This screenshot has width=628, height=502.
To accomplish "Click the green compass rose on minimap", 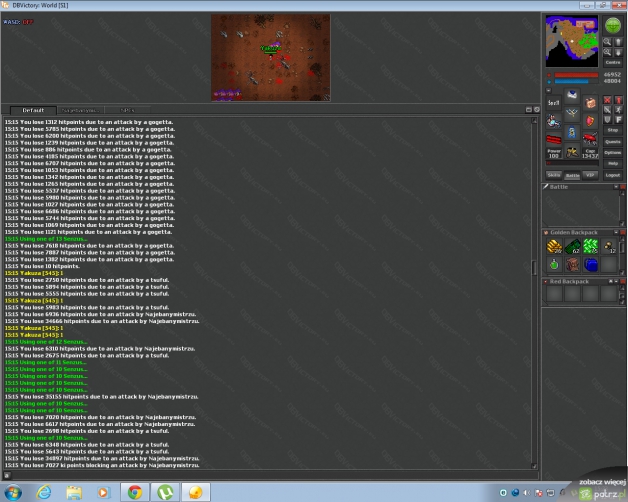I will [612, 26].
